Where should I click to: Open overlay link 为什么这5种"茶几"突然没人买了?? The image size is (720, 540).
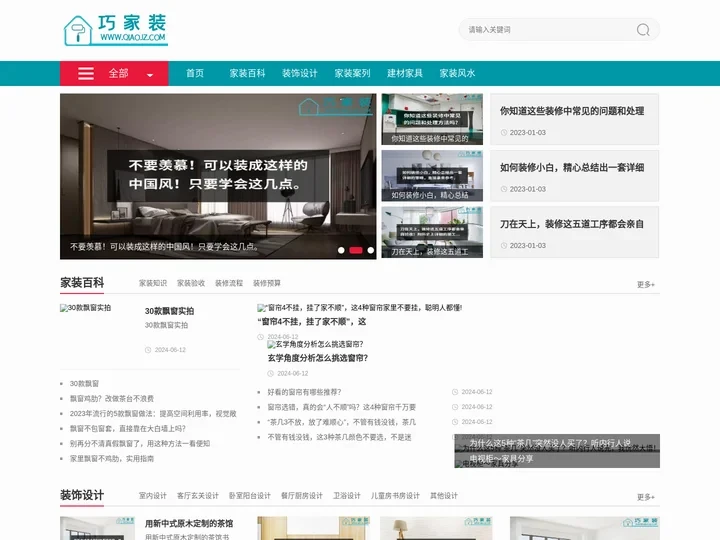pos(550,444)
